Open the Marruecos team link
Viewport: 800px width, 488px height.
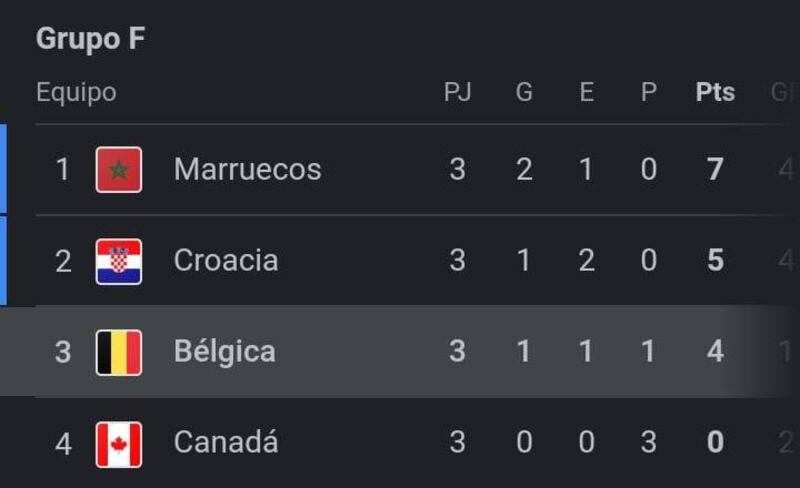tap(247, 170)
